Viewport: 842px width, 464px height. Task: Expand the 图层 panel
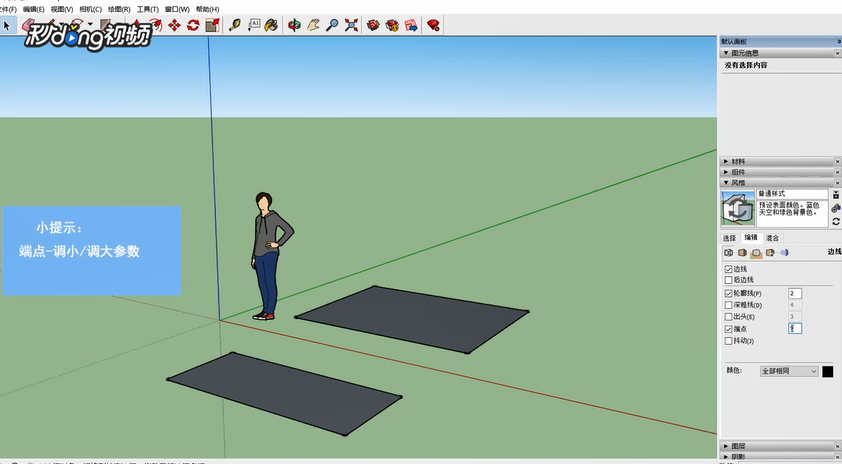tap(726, 446)
